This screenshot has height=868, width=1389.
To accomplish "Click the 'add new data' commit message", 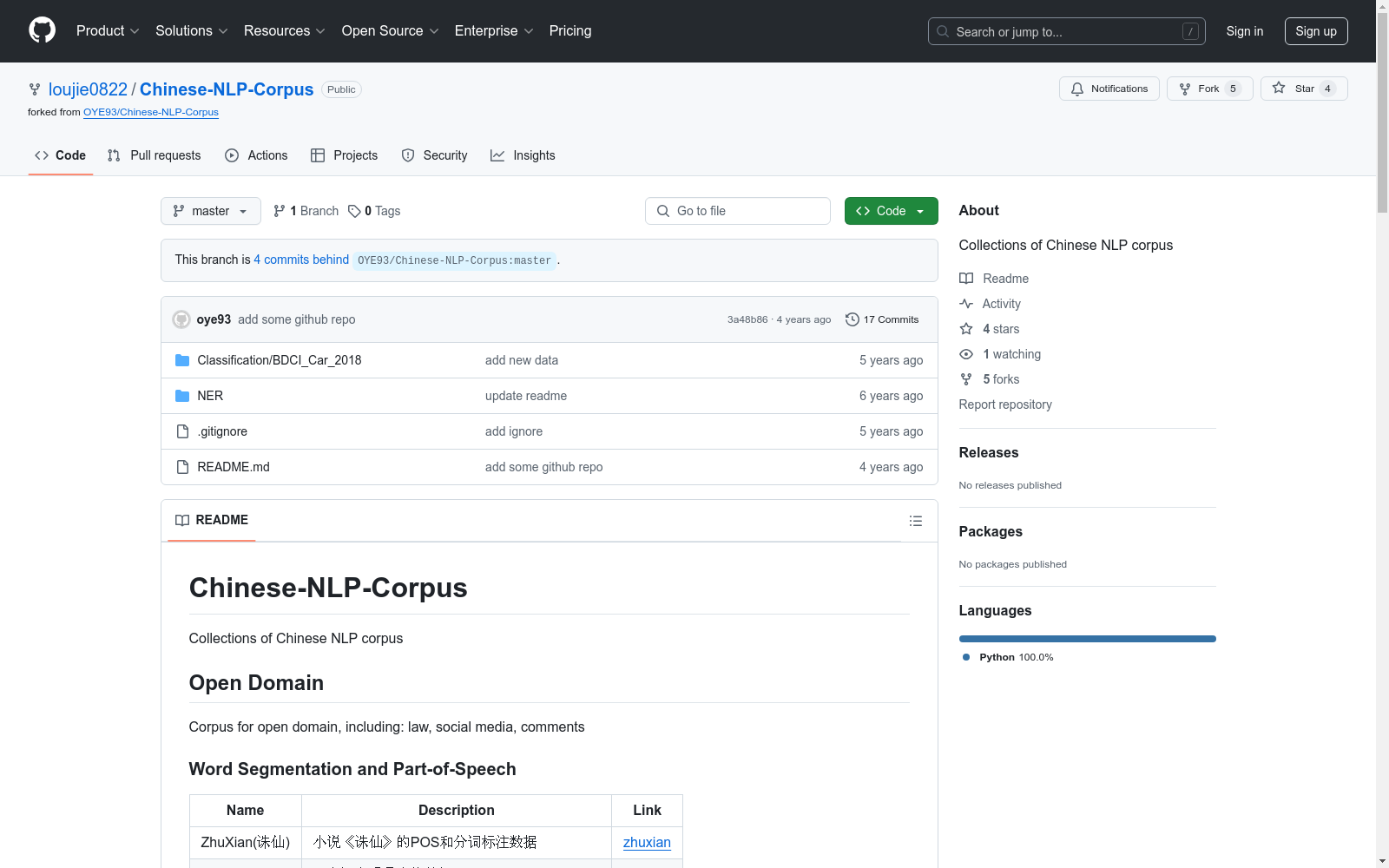I will pyautogui.click(x=522, y=360).
